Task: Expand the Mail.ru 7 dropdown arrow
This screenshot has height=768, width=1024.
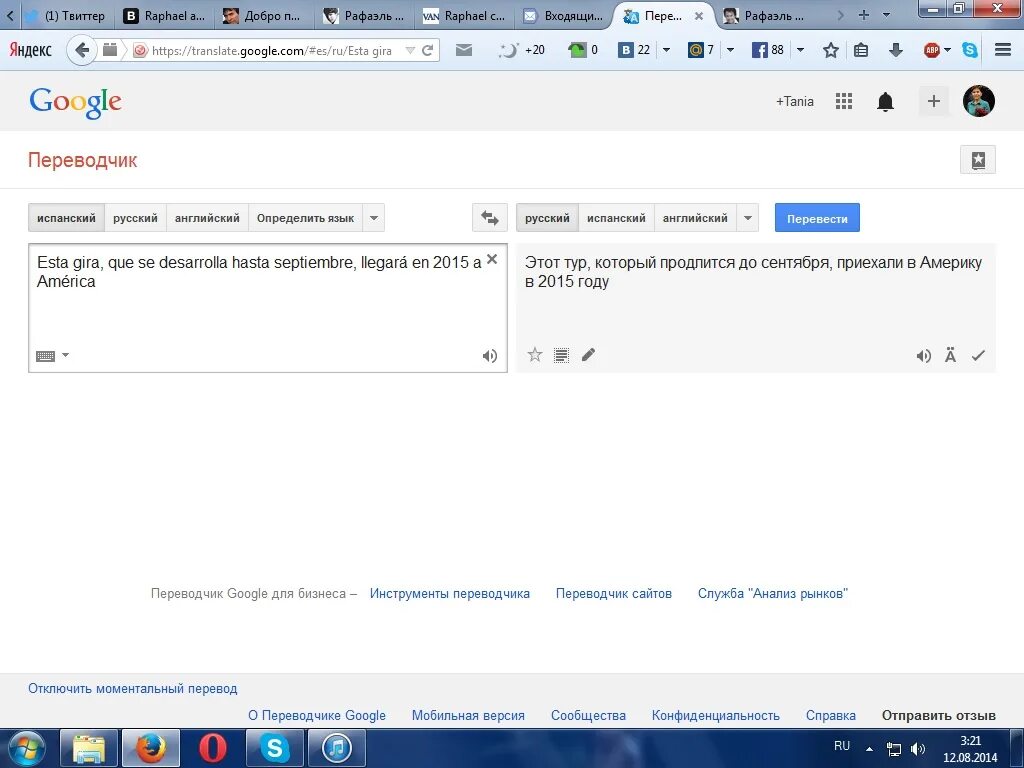Action: (x=731, y=50)
